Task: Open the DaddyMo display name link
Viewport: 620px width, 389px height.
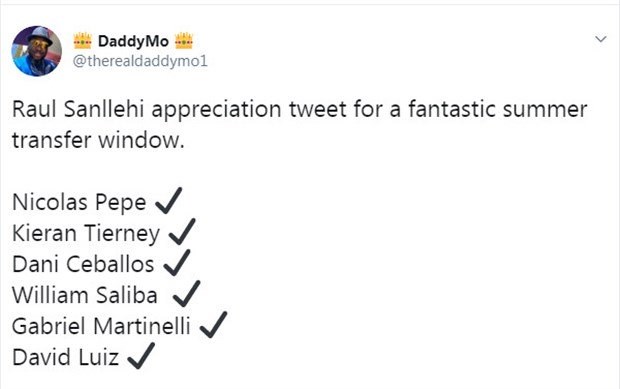Action: (133, 41)
